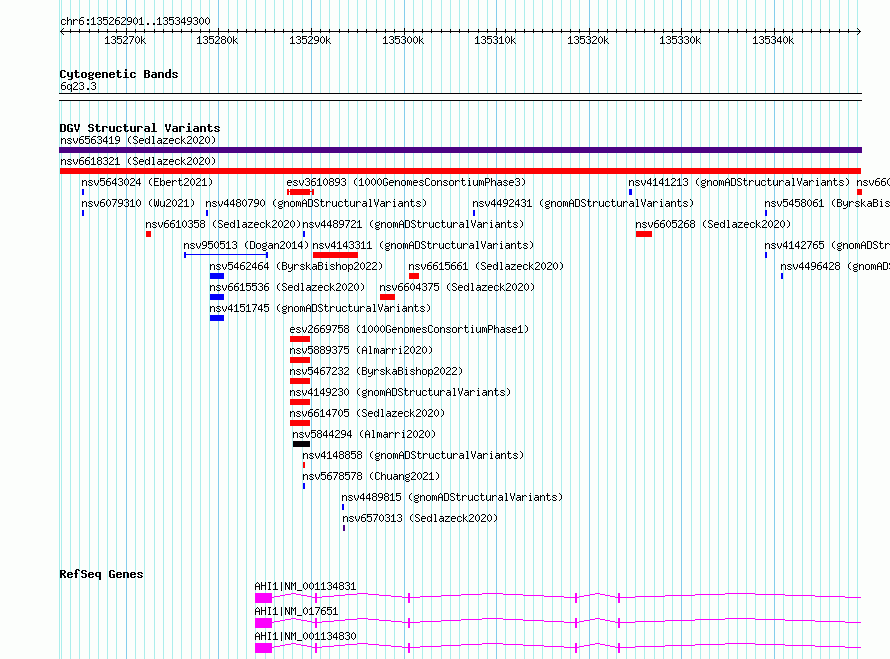Click the 135310k ruler position label

click(x=495, y=40)
